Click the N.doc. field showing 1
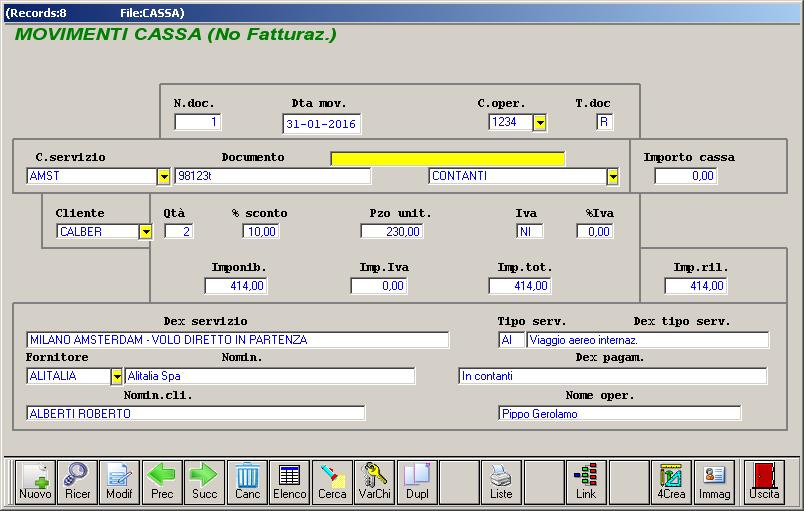Screen dimensions: 804x511 pyautogui.click(x=198, y=122)
